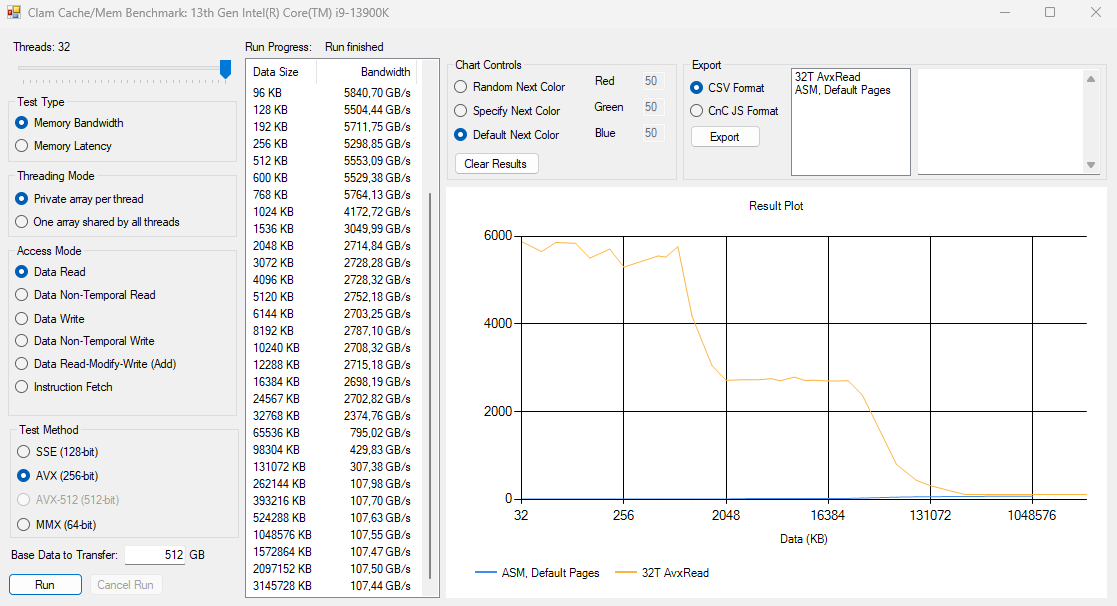
Task: Click the results list vertical scrollbar
Action: [430, 385]
